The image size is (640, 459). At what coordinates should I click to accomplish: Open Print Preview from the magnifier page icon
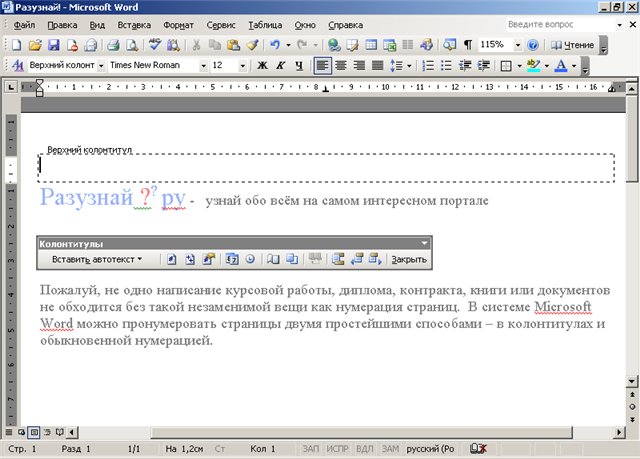click(132, 45)
